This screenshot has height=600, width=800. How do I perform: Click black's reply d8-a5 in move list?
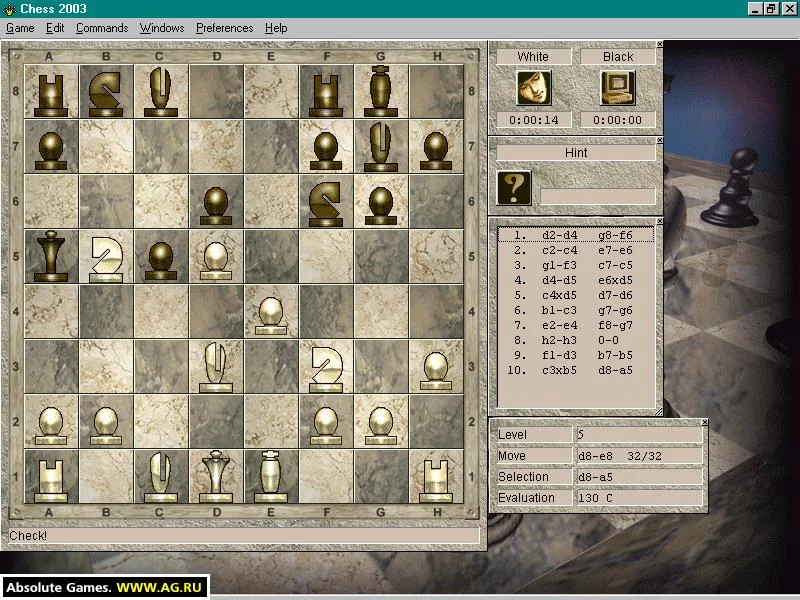click(x=615, y=370)
